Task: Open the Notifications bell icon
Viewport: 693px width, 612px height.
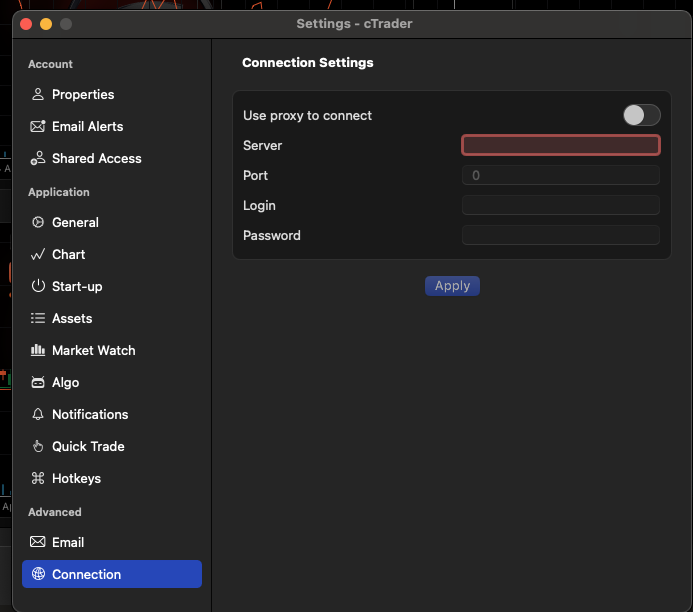Action: 38,414
